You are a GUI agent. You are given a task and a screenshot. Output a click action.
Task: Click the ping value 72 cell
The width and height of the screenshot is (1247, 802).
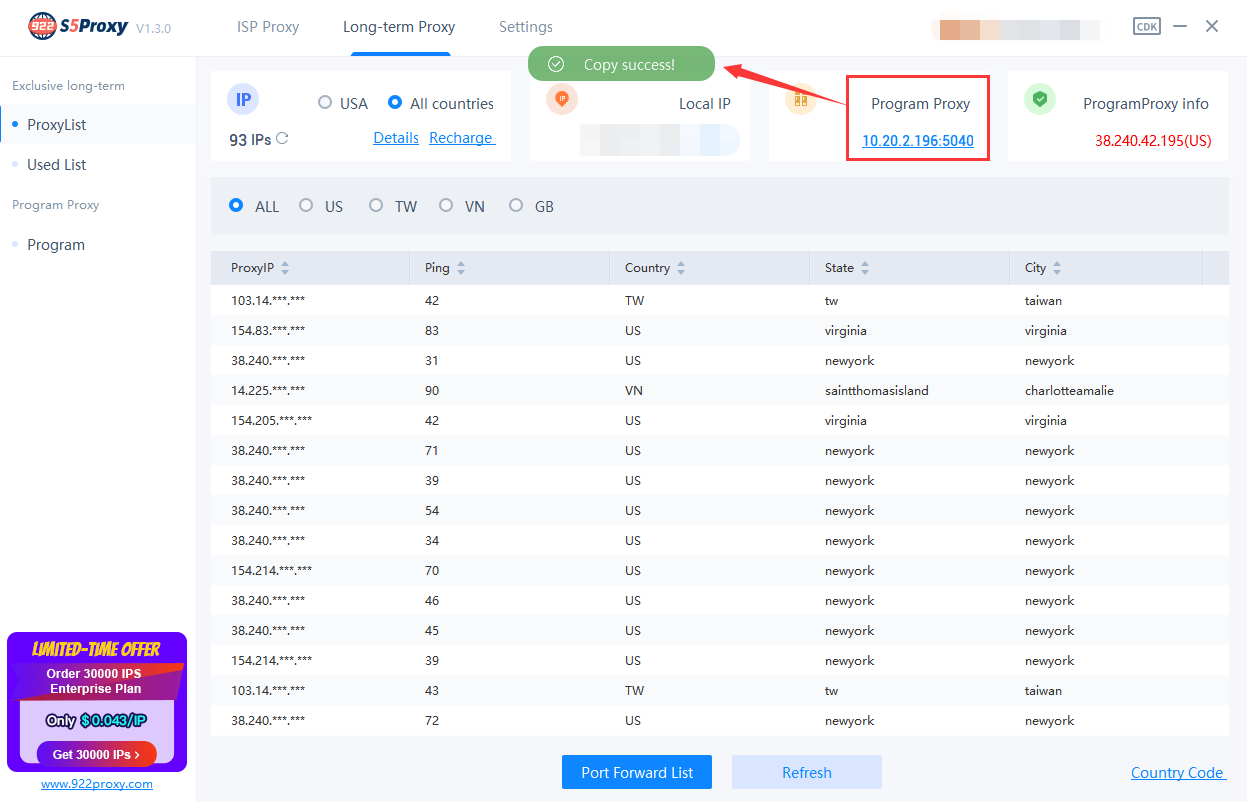[x=432, y=720]
